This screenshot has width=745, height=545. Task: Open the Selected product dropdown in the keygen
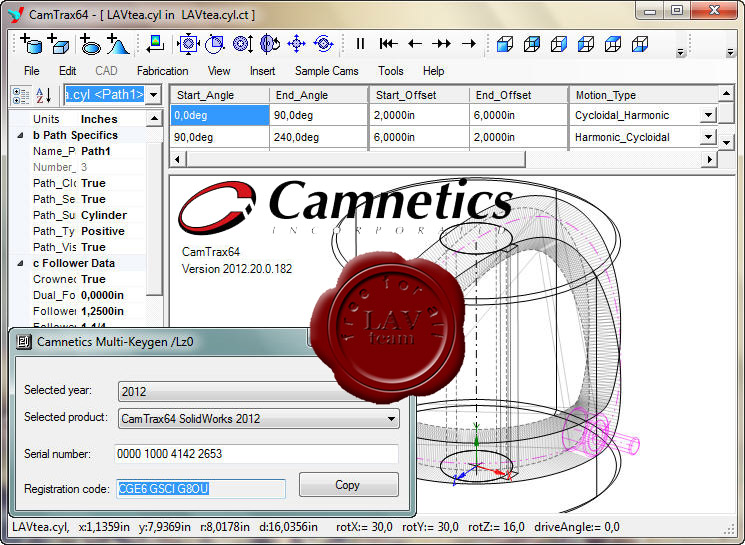(x=391, y=419)
